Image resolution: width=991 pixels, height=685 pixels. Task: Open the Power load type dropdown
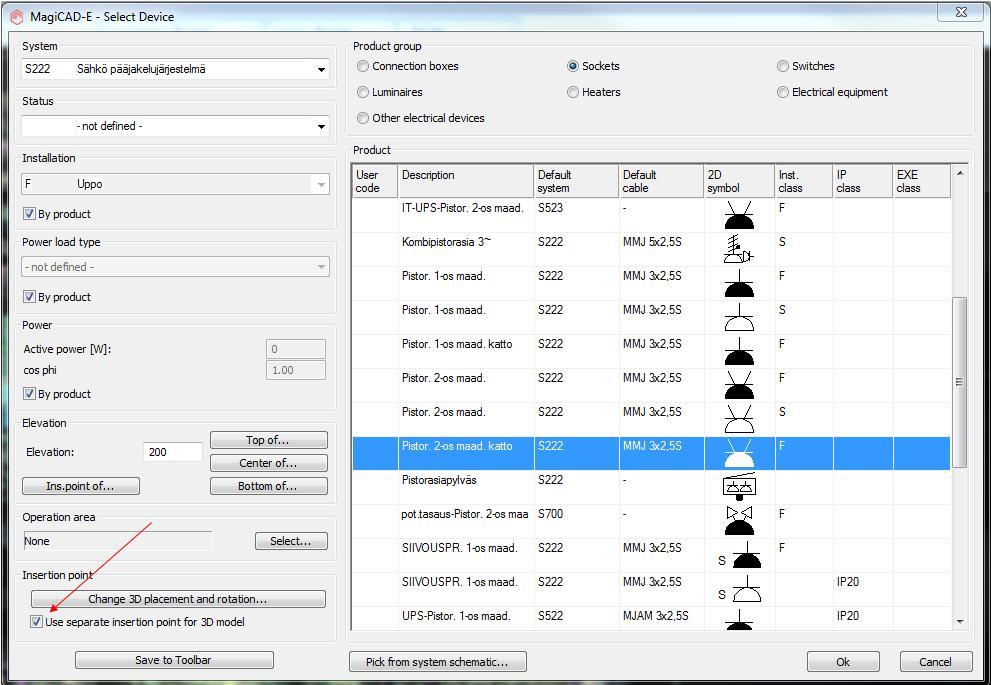[175, 267]
